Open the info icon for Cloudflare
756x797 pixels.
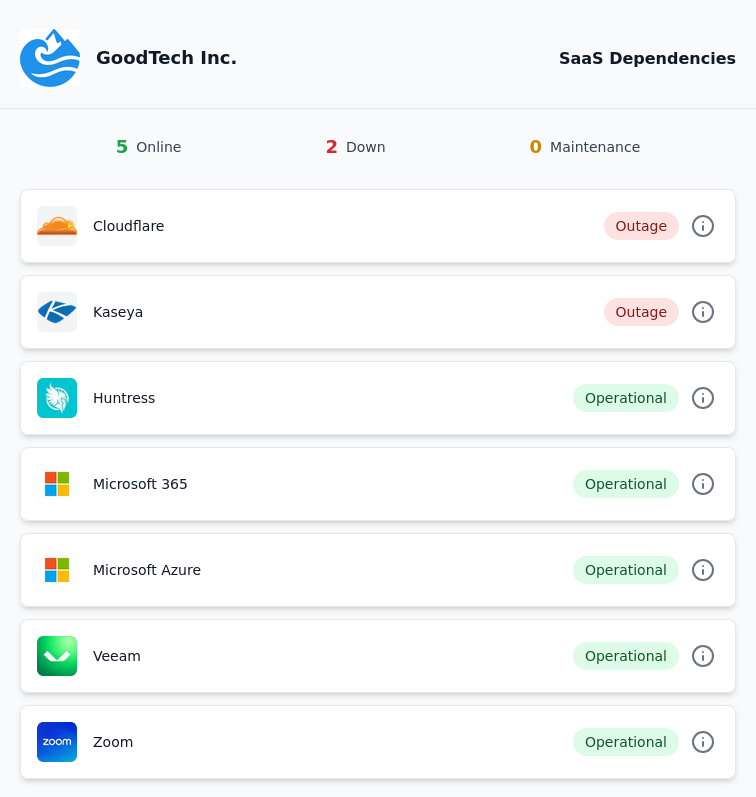point(703,226)
